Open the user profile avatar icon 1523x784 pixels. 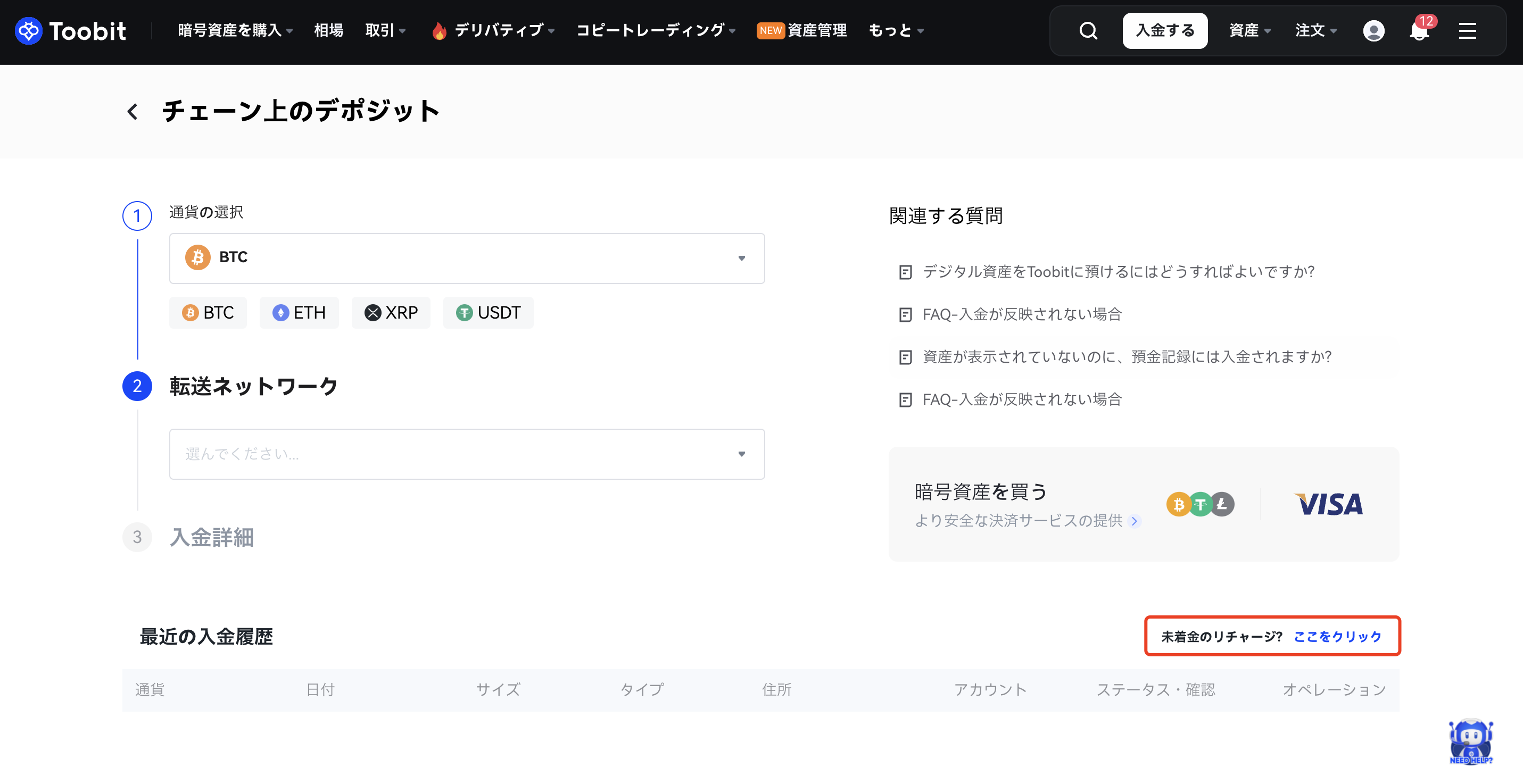(1373, 31)
